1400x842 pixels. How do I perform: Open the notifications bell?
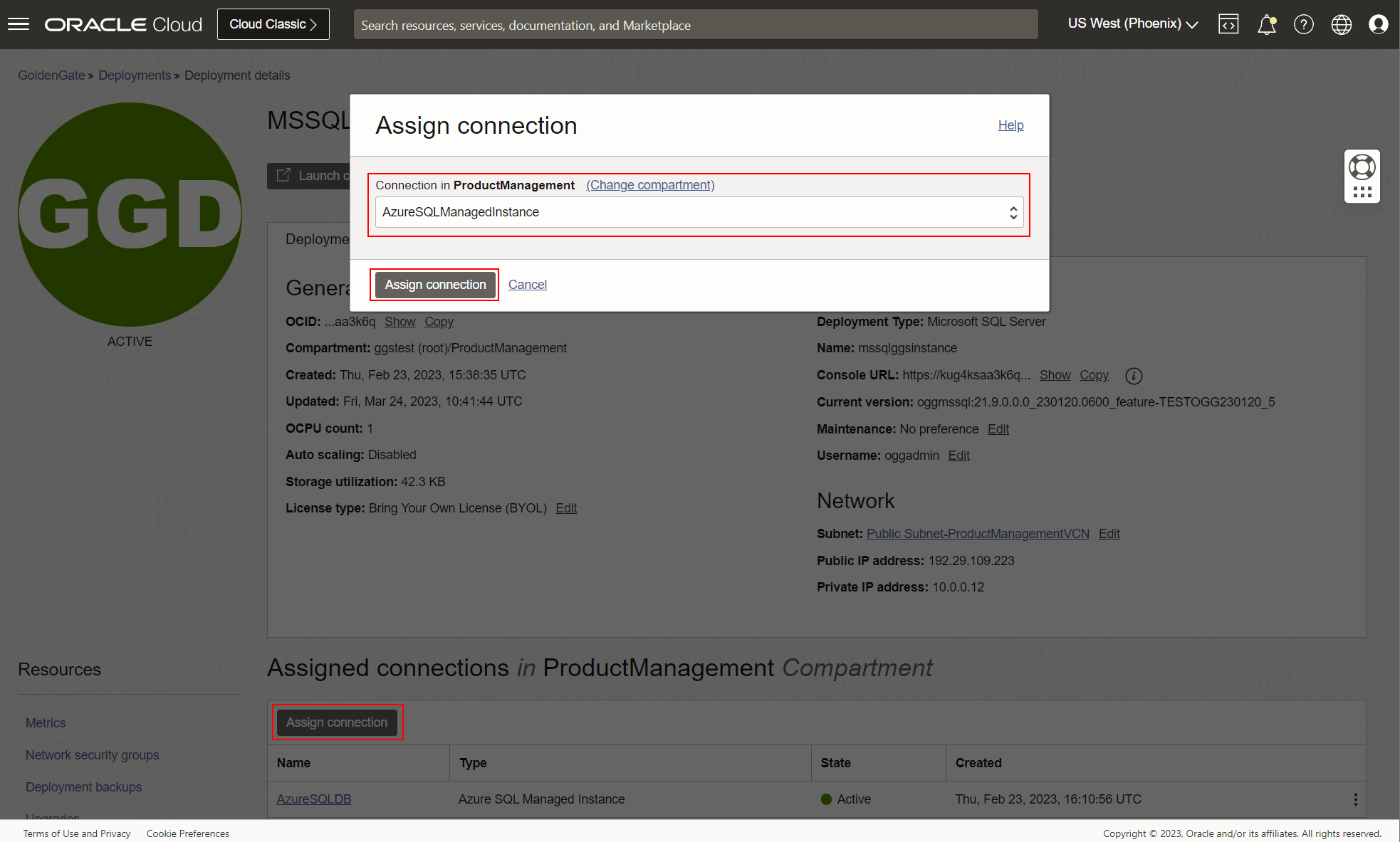click(x=1266, y=25)
